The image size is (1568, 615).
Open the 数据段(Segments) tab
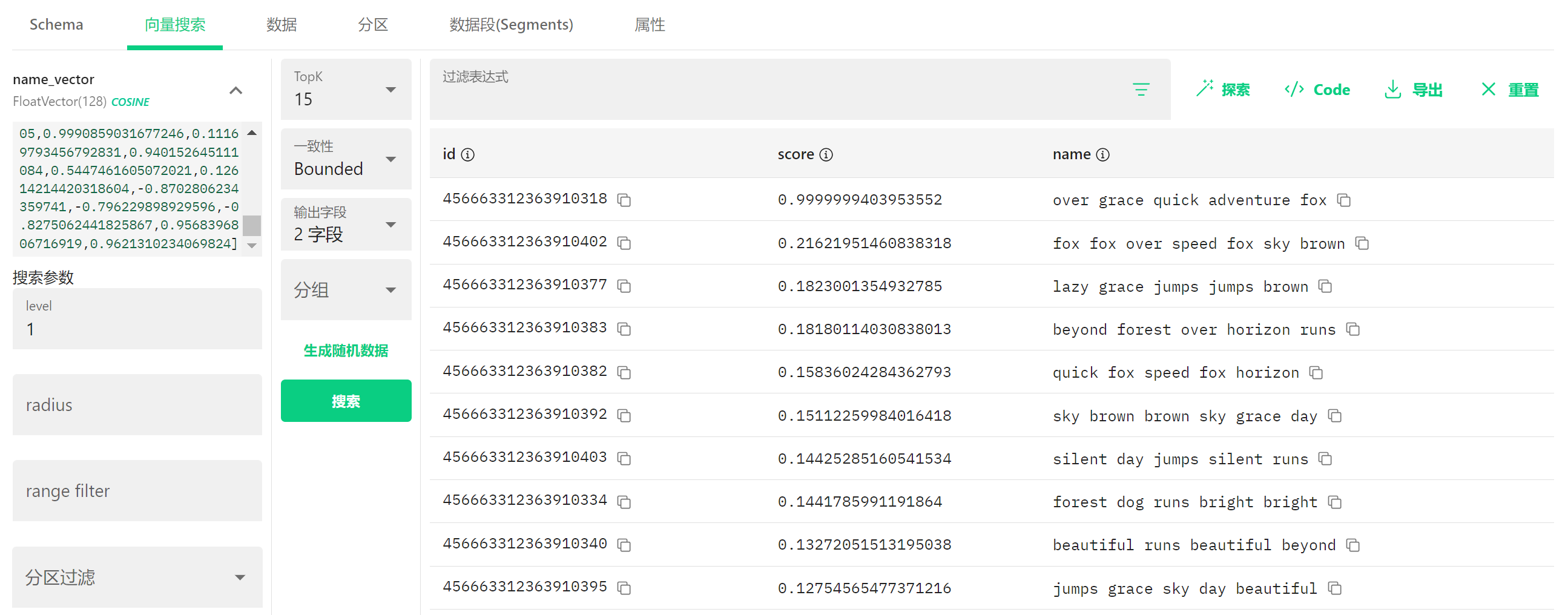pyautogui.click(x=511, y=24)
